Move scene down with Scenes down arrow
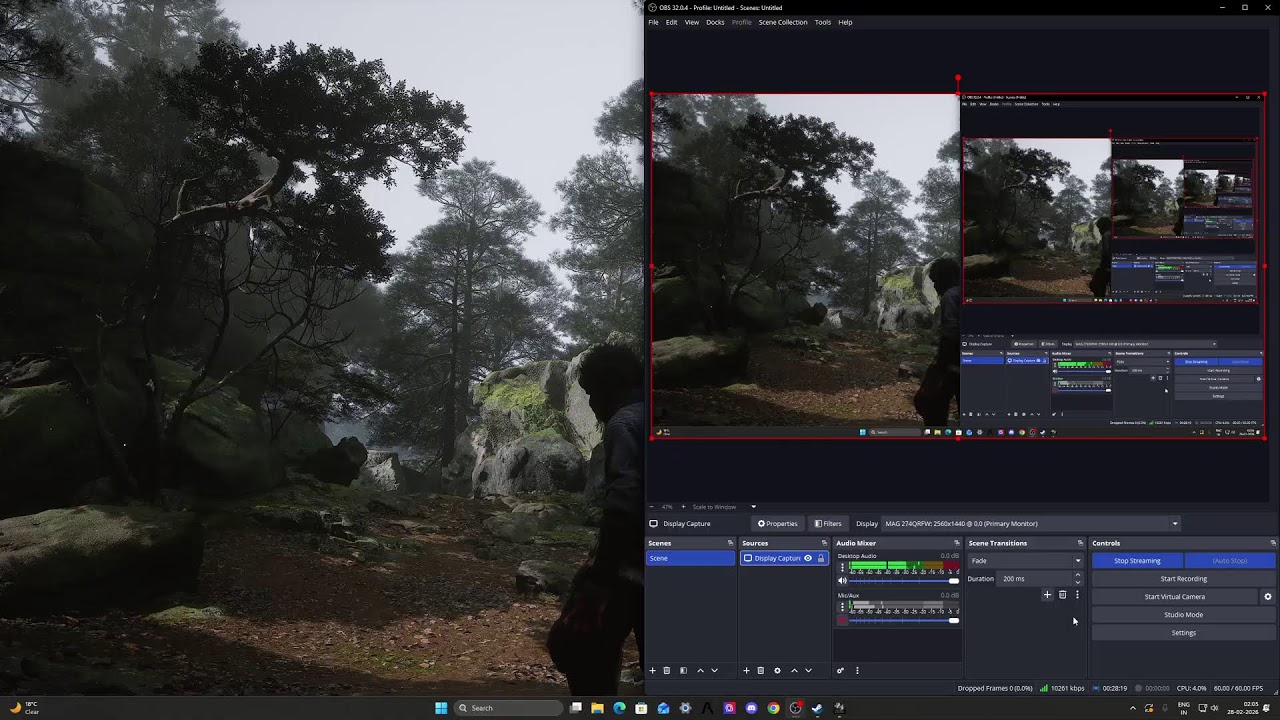The width and height of the screenshot is (1280, 720). point(714,670)
